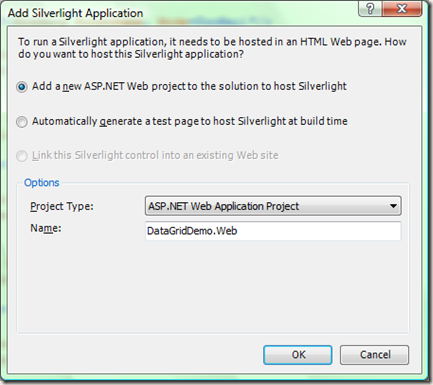Click the blank area of the Name text box
Image resolution: width=433 pixels, height=385 pixels.
pyautogui.click(x=318, y=231)
